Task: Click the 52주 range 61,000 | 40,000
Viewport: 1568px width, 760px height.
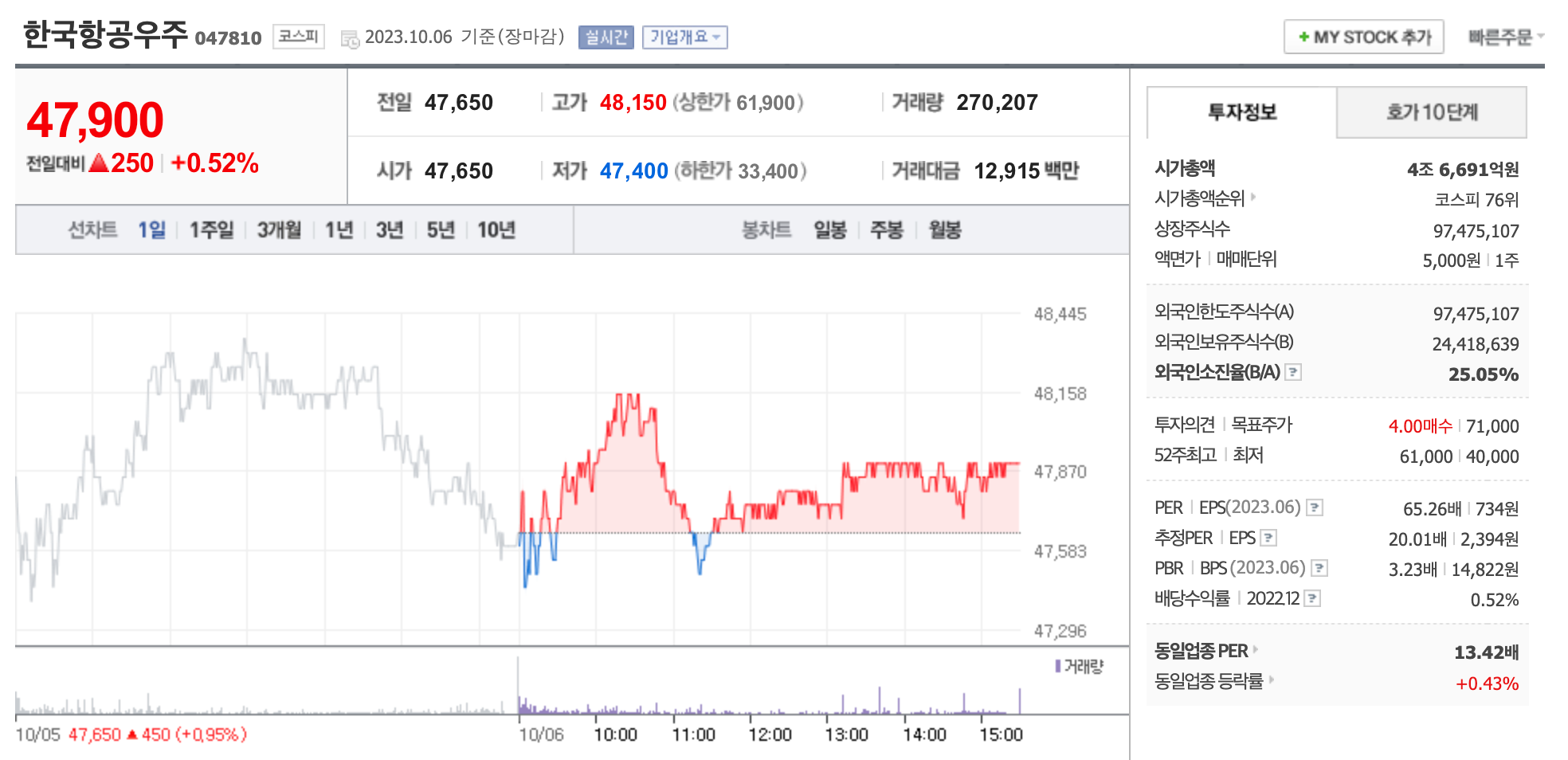Action: [1459, 456]
